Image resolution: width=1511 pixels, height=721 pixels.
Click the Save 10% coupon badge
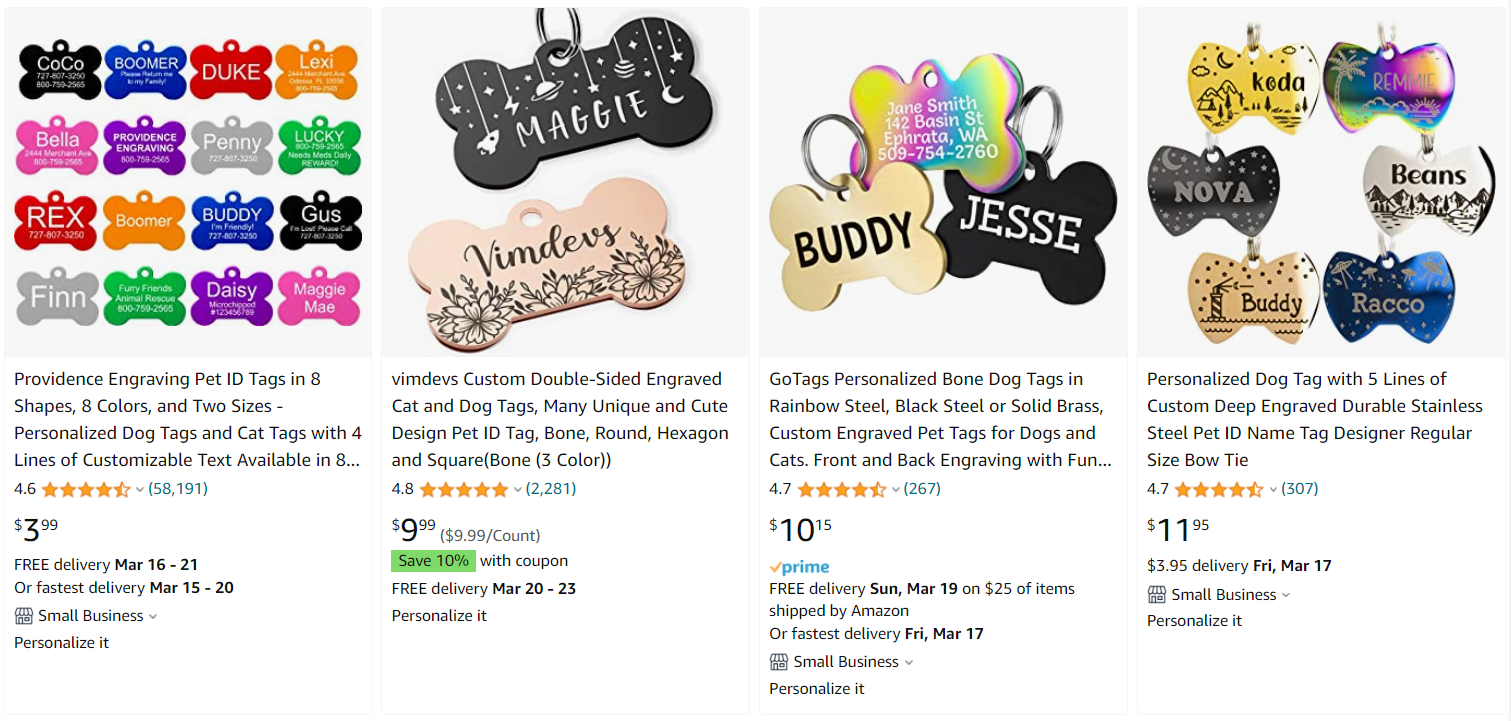click(433, 561)
